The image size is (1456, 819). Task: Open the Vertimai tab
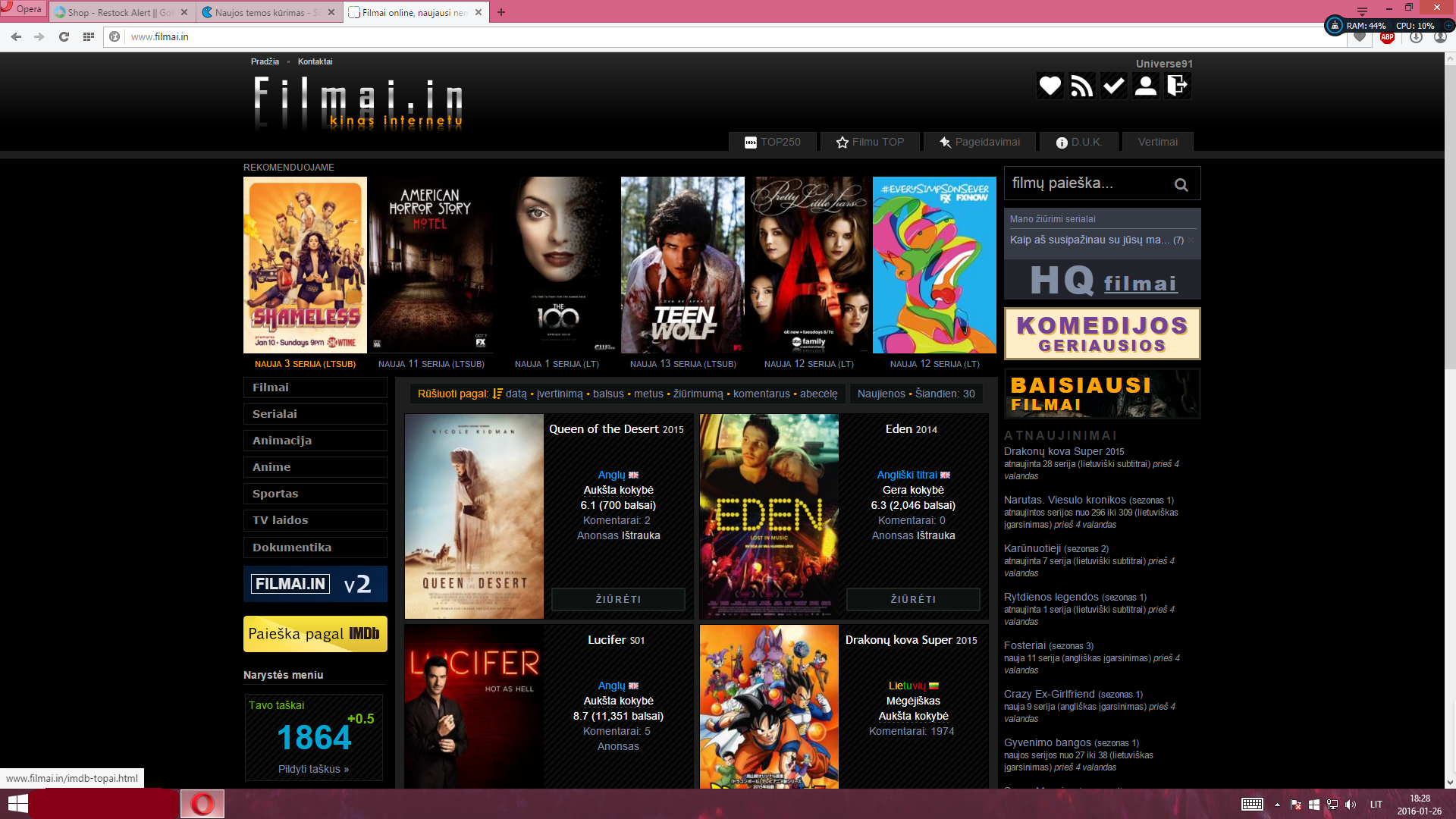tap(1158, 142)
